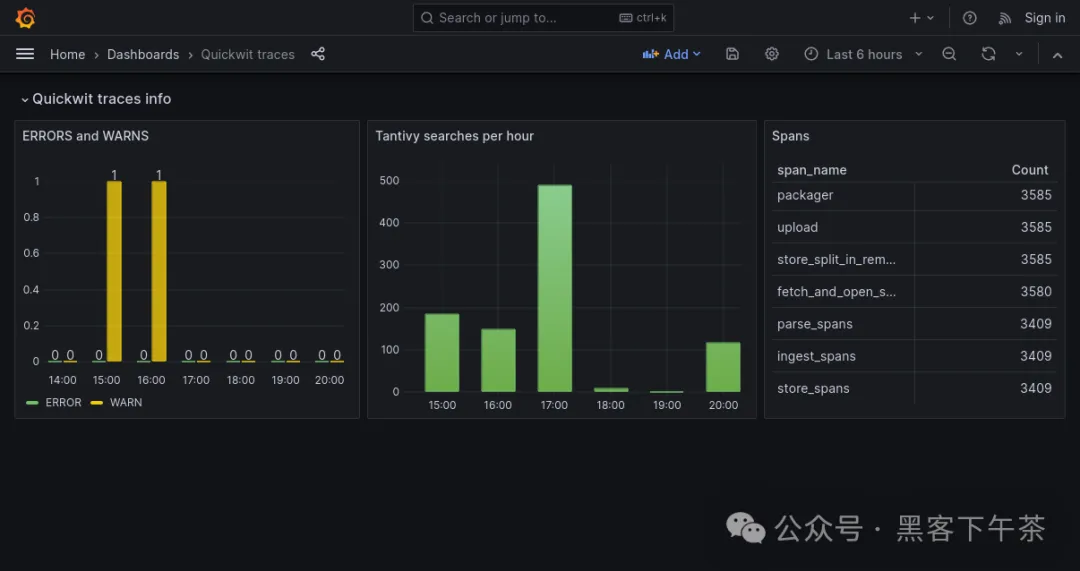Open Dashboards breadcrumb
The width and height of the screenshot is (1080, 571).
tap(143, 54)
